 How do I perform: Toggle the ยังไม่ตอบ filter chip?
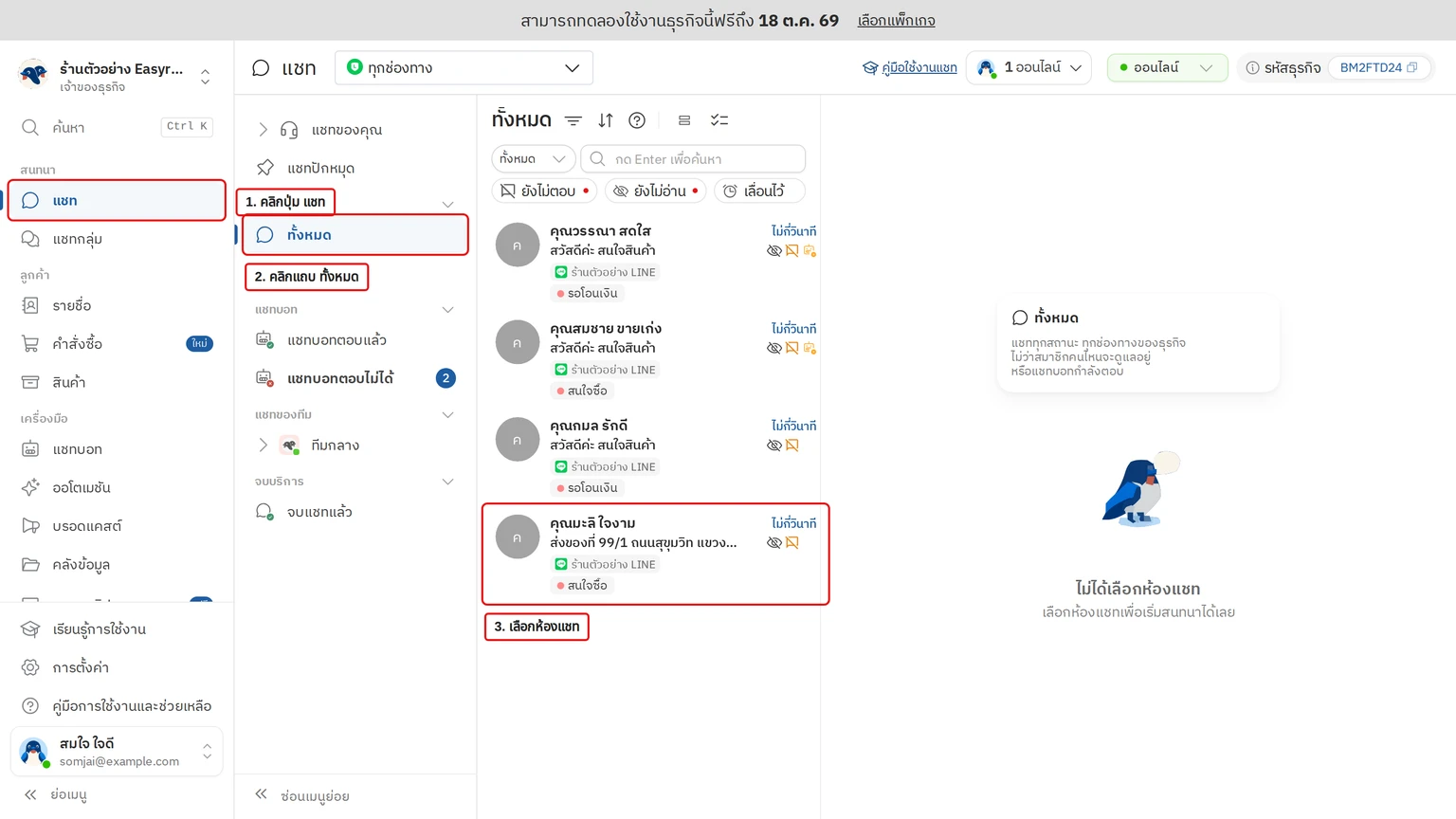click(544, 191)
